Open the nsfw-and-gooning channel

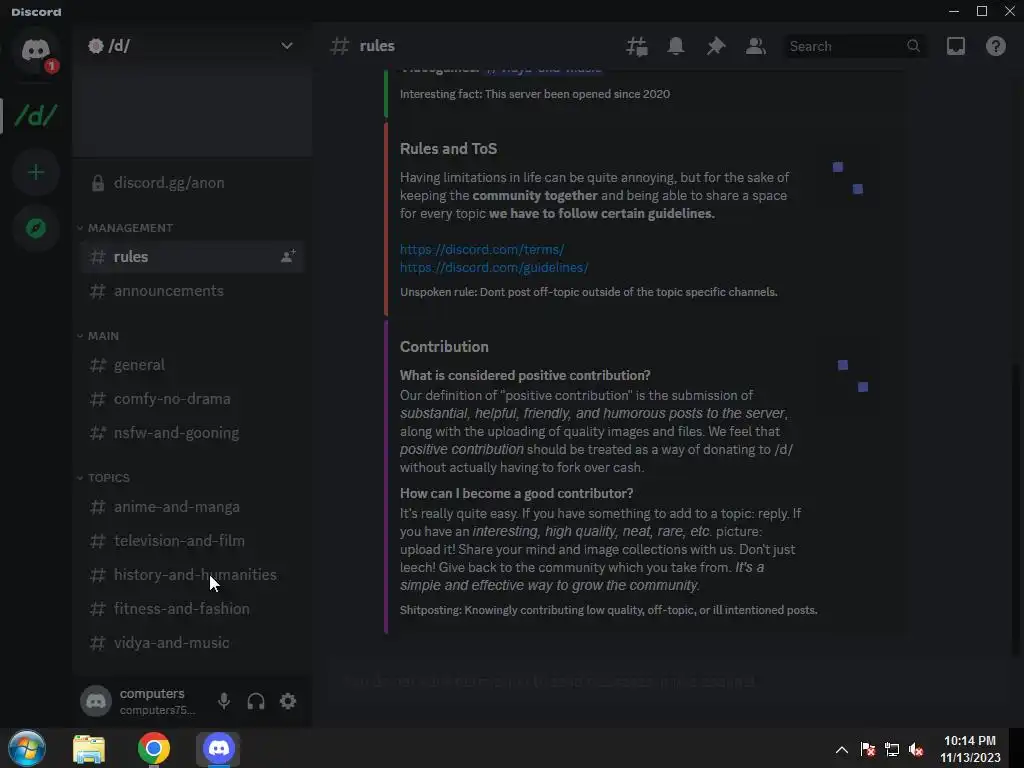192,432
